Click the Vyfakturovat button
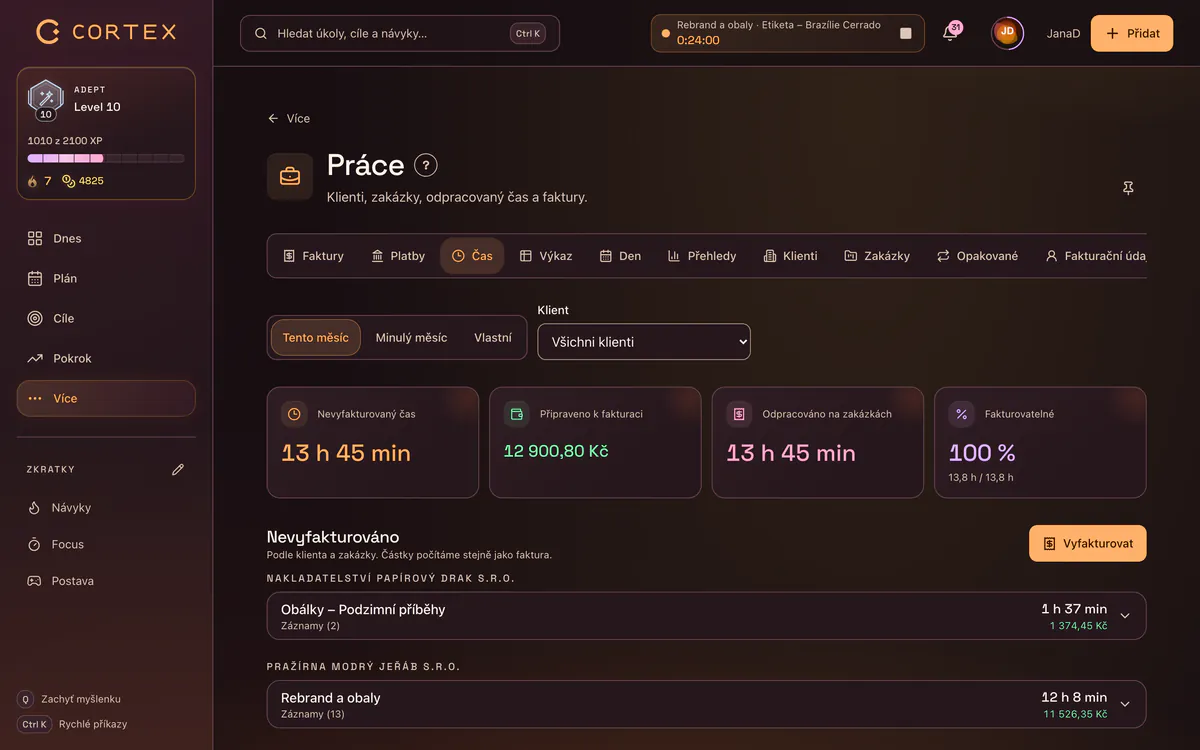The width and height of the screenshot is (1200, 750). click(1088, 544)
